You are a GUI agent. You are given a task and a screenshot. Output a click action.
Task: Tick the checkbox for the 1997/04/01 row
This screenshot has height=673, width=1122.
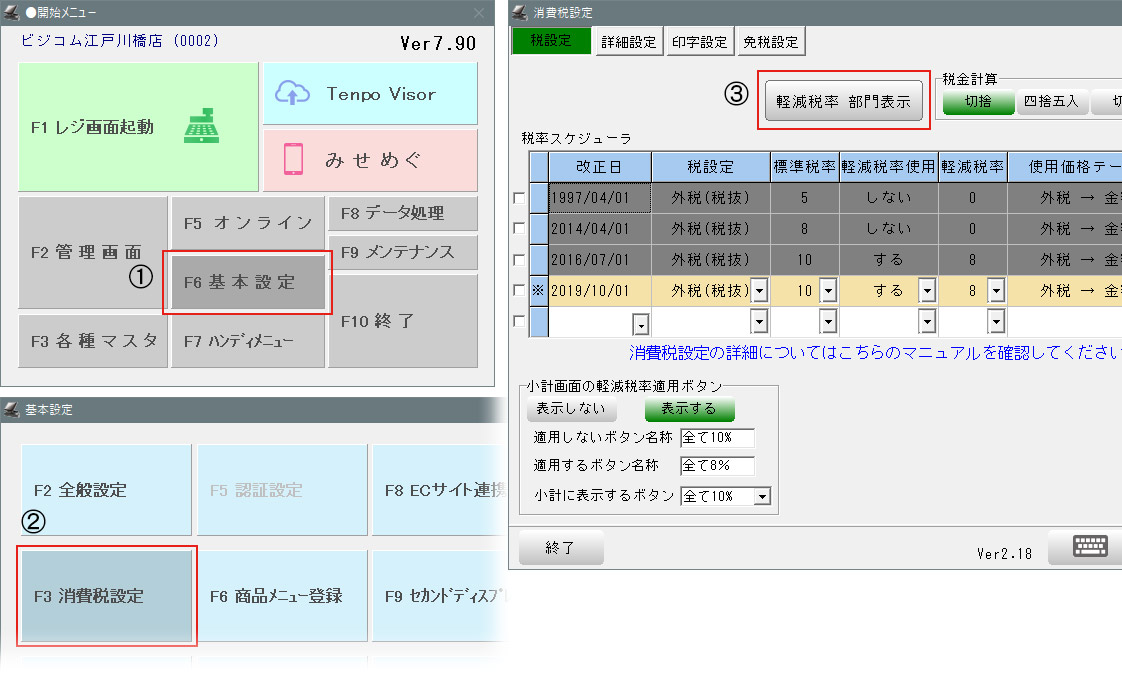point(518,198)
